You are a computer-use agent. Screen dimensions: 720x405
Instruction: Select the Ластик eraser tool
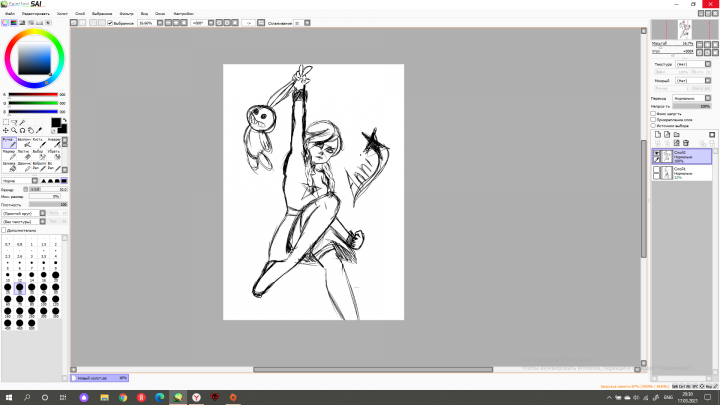pyautogui.click(x=24, y=155)
